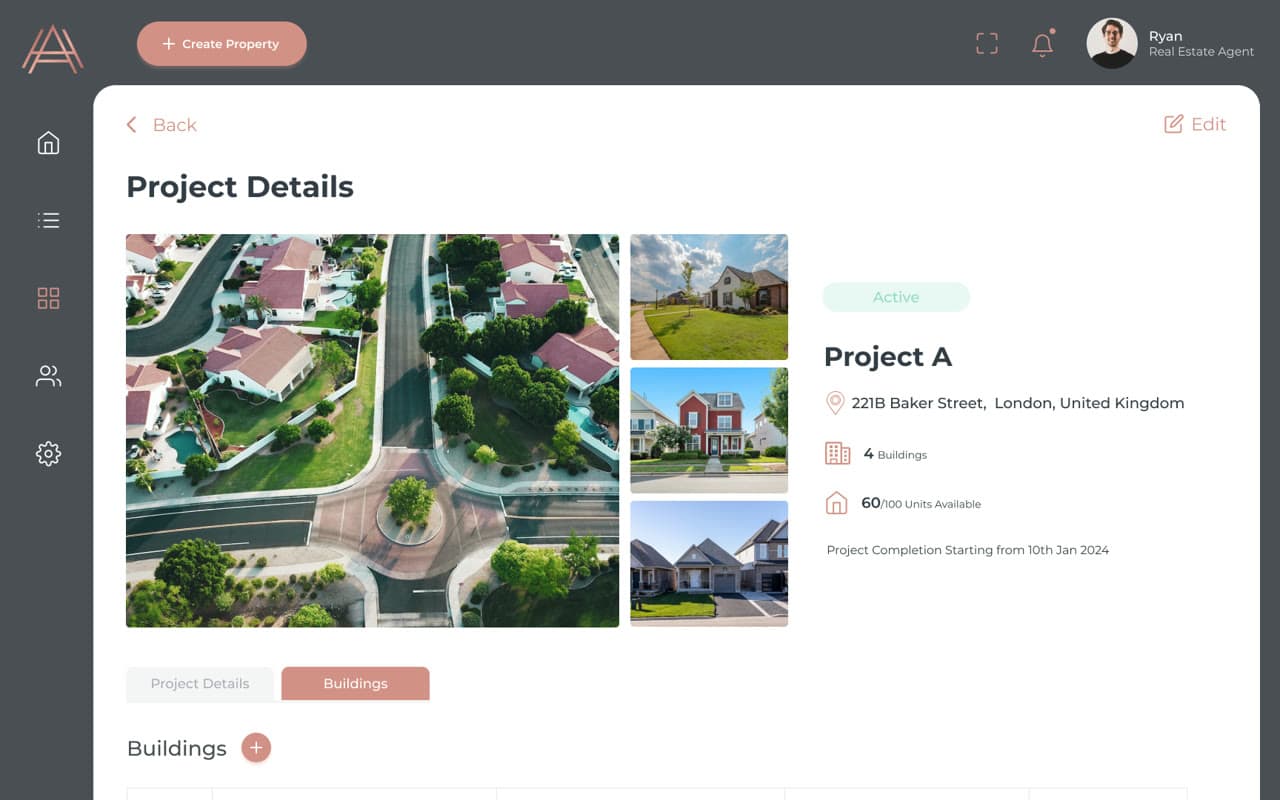Open the red house thumbnail
1280x800 pixels.
(x=709, y=430)
